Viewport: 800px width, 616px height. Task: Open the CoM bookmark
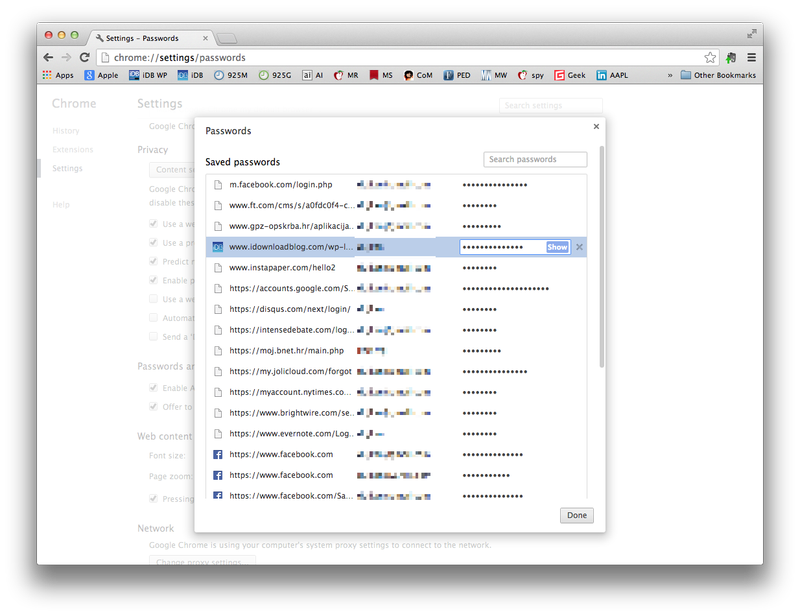[418, 75]
